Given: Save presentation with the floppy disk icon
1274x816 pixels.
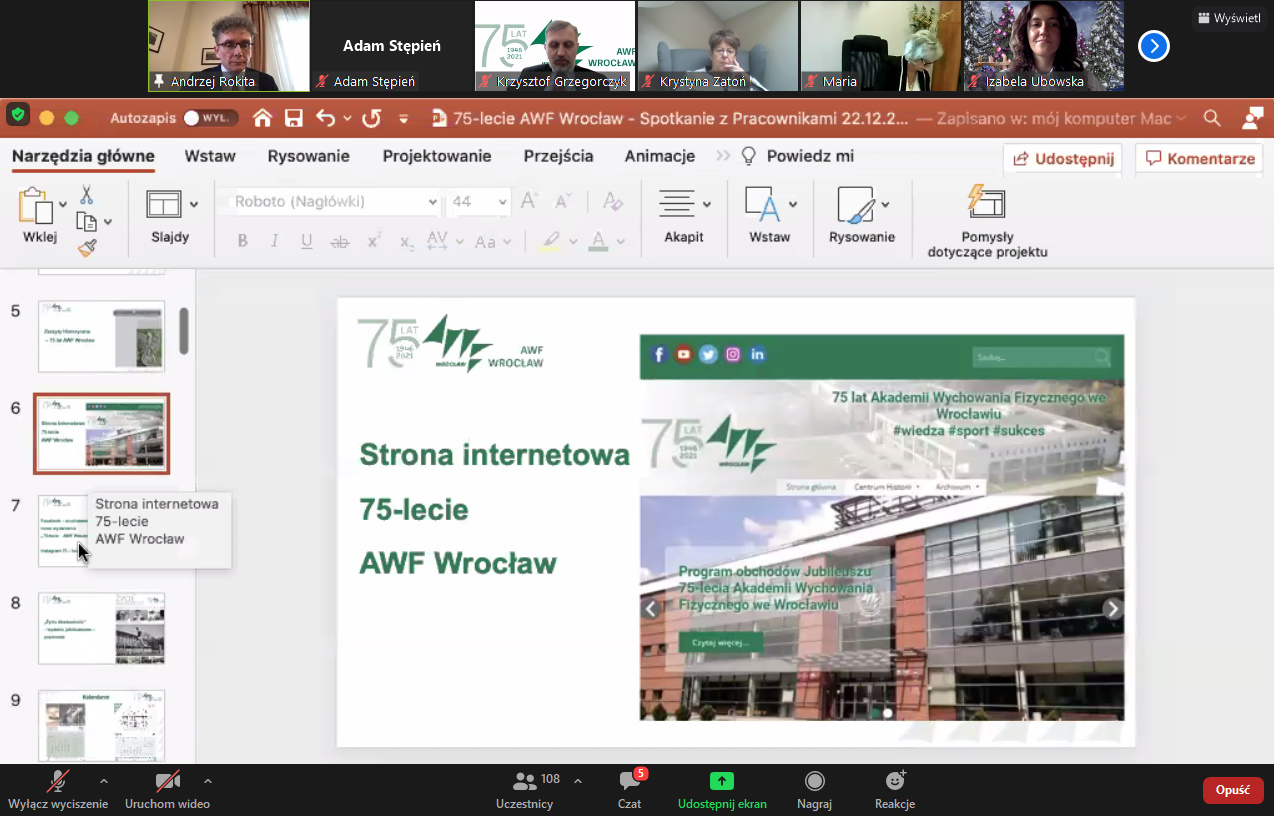Looking at the screenshot, I should click(x=293, y=118).
